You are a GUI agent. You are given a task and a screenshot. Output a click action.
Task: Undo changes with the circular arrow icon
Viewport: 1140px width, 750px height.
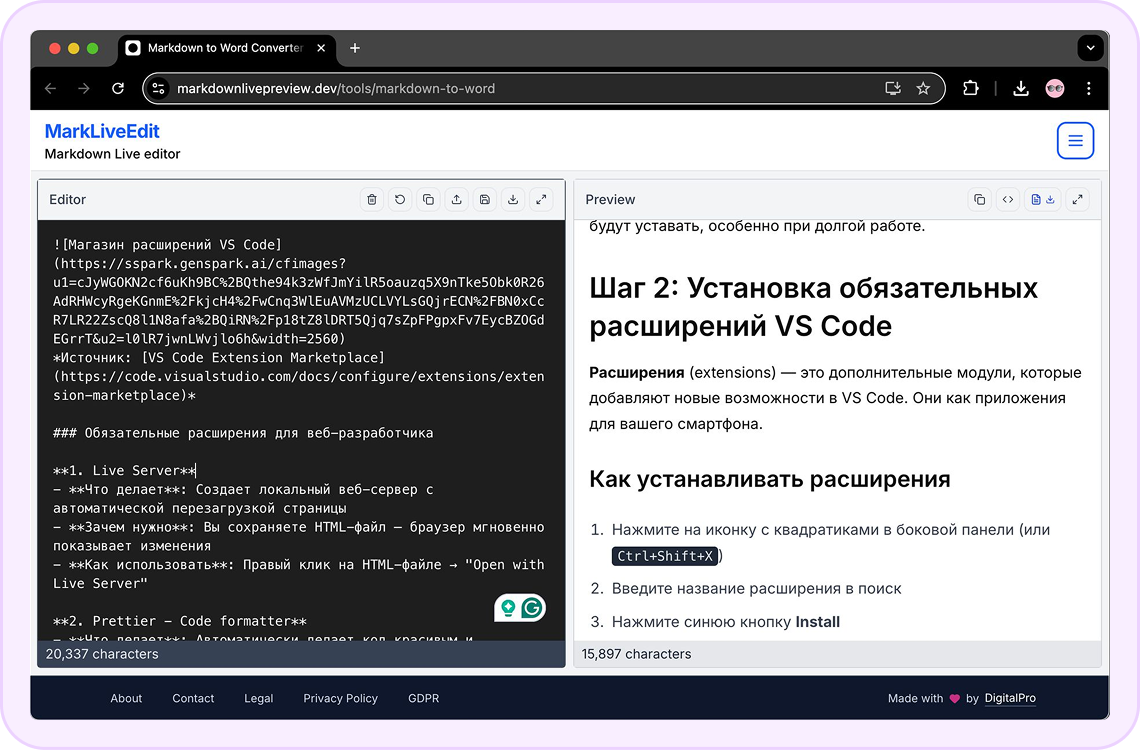click(400, 199)
